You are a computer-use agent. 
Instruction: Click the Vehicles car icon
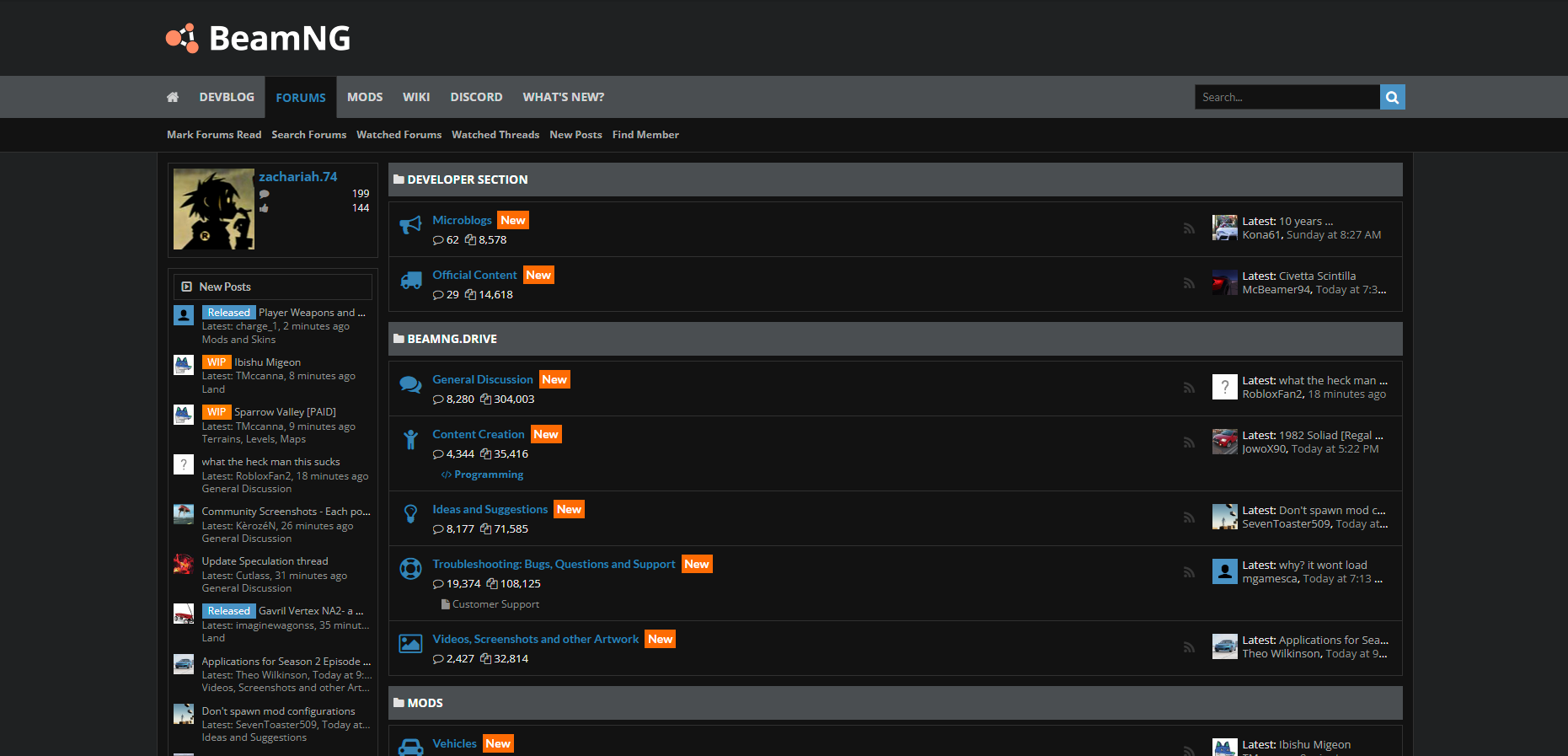tap(410, 747)
